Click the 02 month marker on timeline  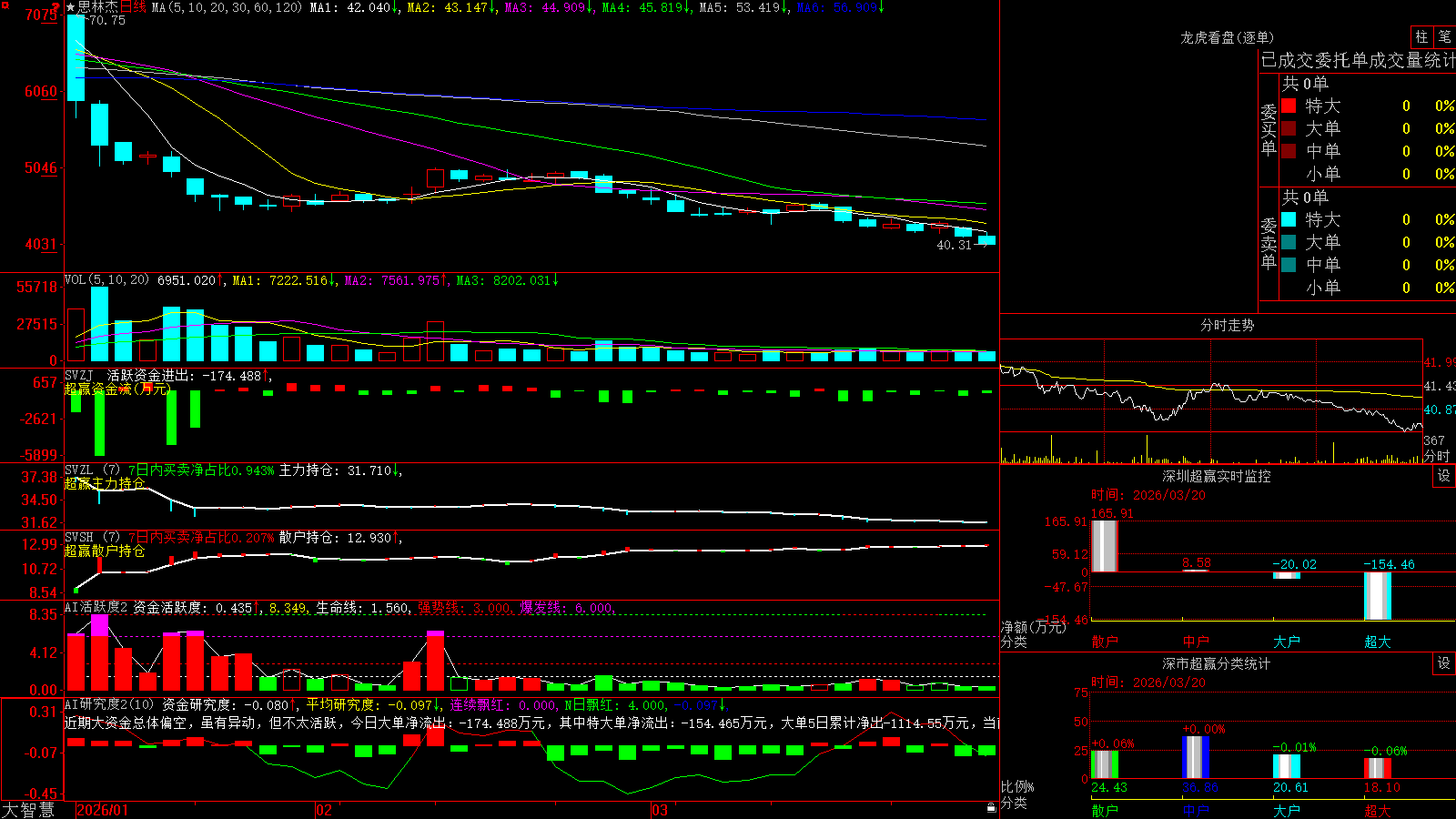pyautogui.click(x=323, y=810)
